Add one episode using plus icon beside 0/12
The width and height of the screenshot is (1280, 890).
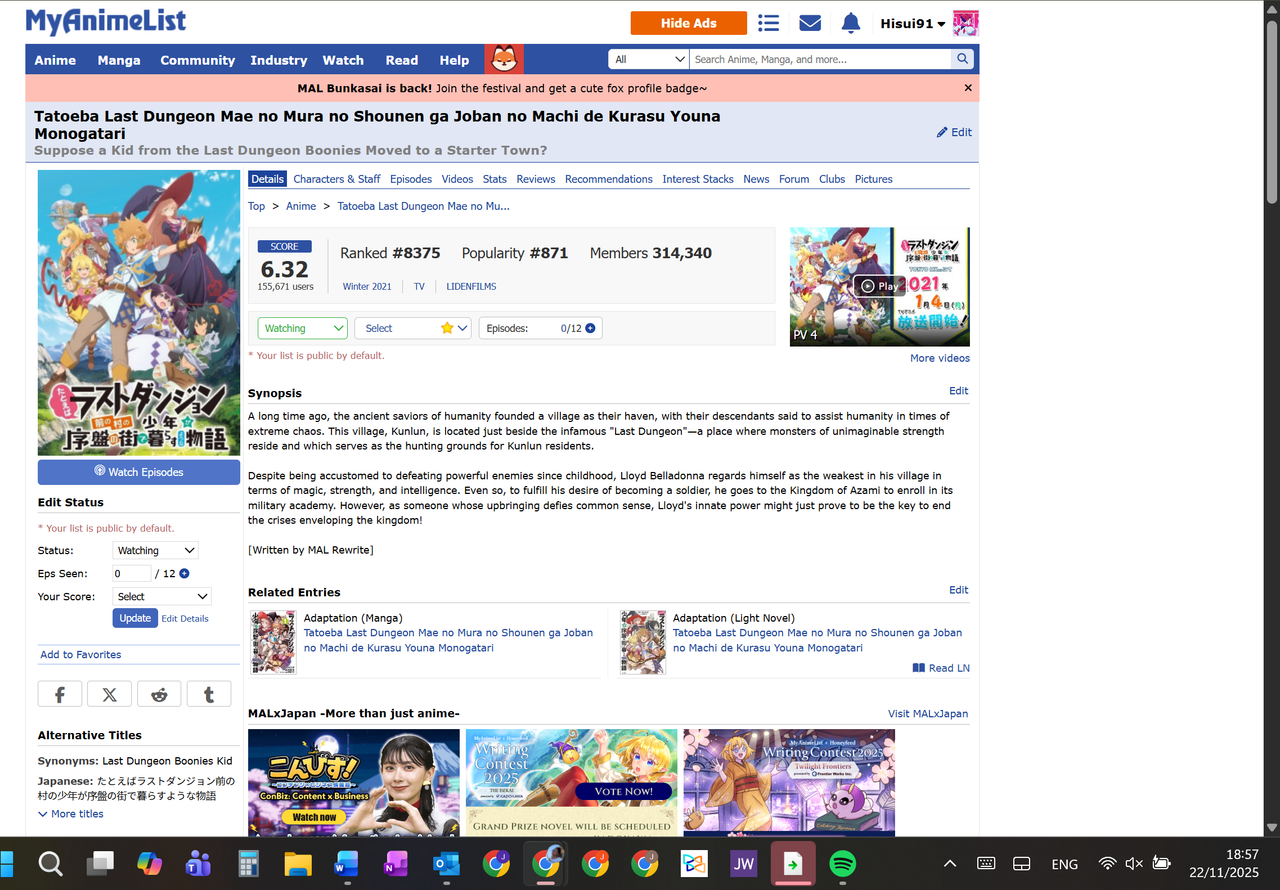(x=590, y=328)
